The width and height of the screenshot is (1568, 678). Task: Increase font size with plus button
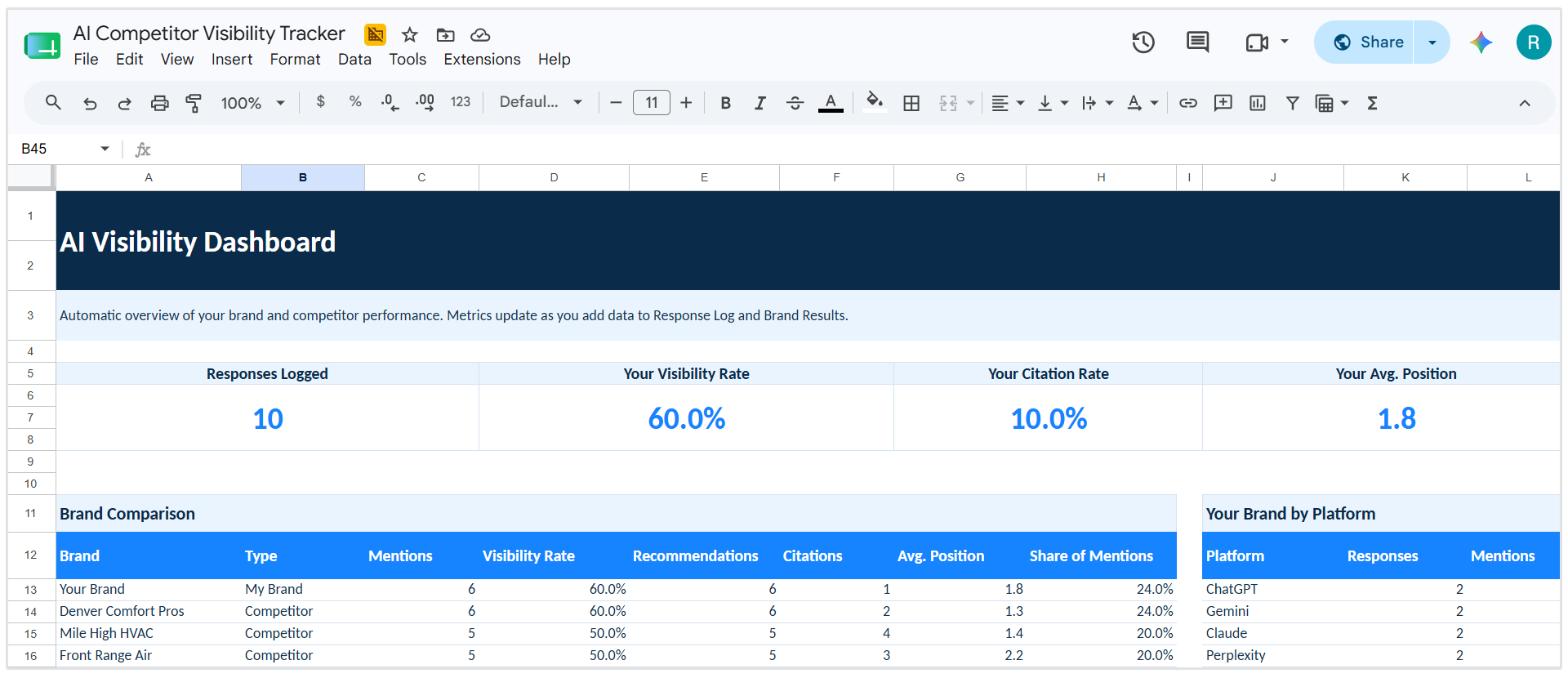[686, 103]
